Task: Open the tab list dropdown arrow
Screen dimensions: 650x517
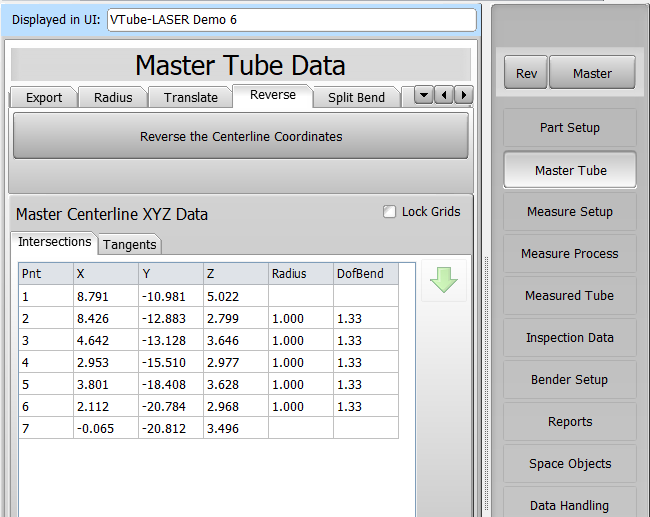Action: [x=424, y=95]
